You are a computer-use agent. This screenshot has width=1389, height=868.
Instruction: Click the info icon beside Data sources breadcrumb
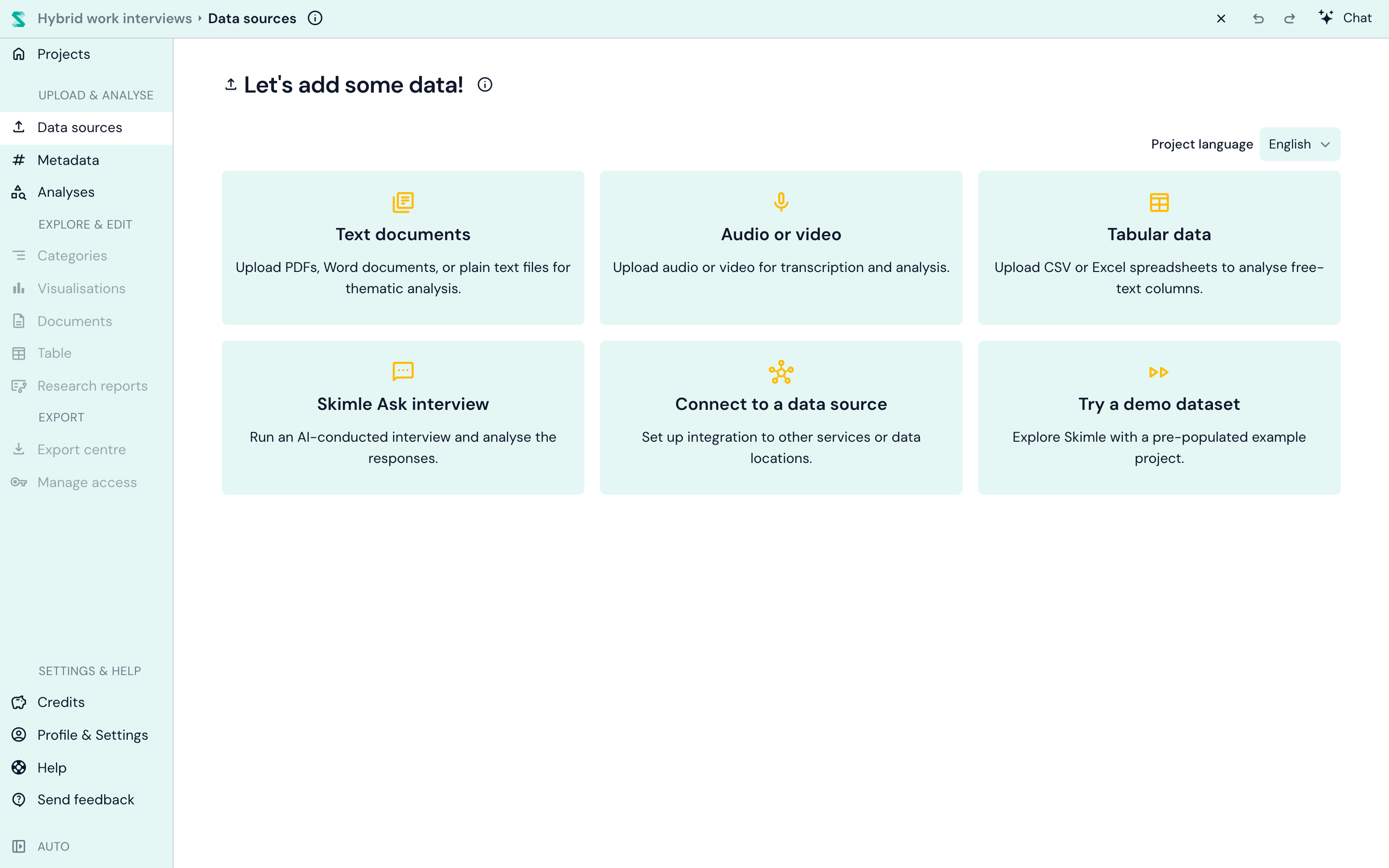coord(315,18)
